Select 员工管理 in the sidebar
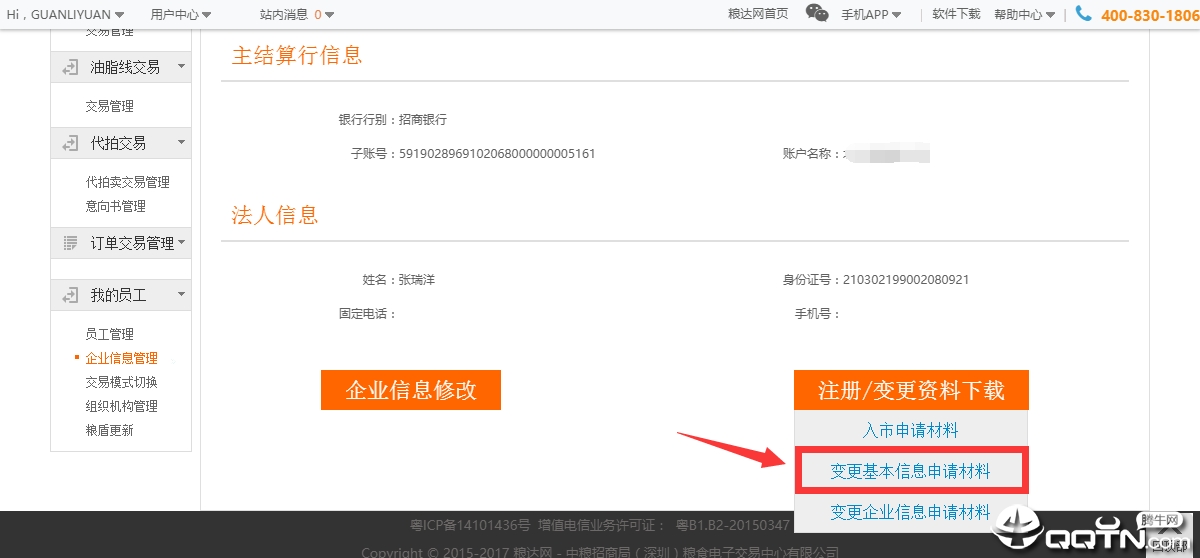The height and width of the screenshot is (558, 1200). coord(109,334)
